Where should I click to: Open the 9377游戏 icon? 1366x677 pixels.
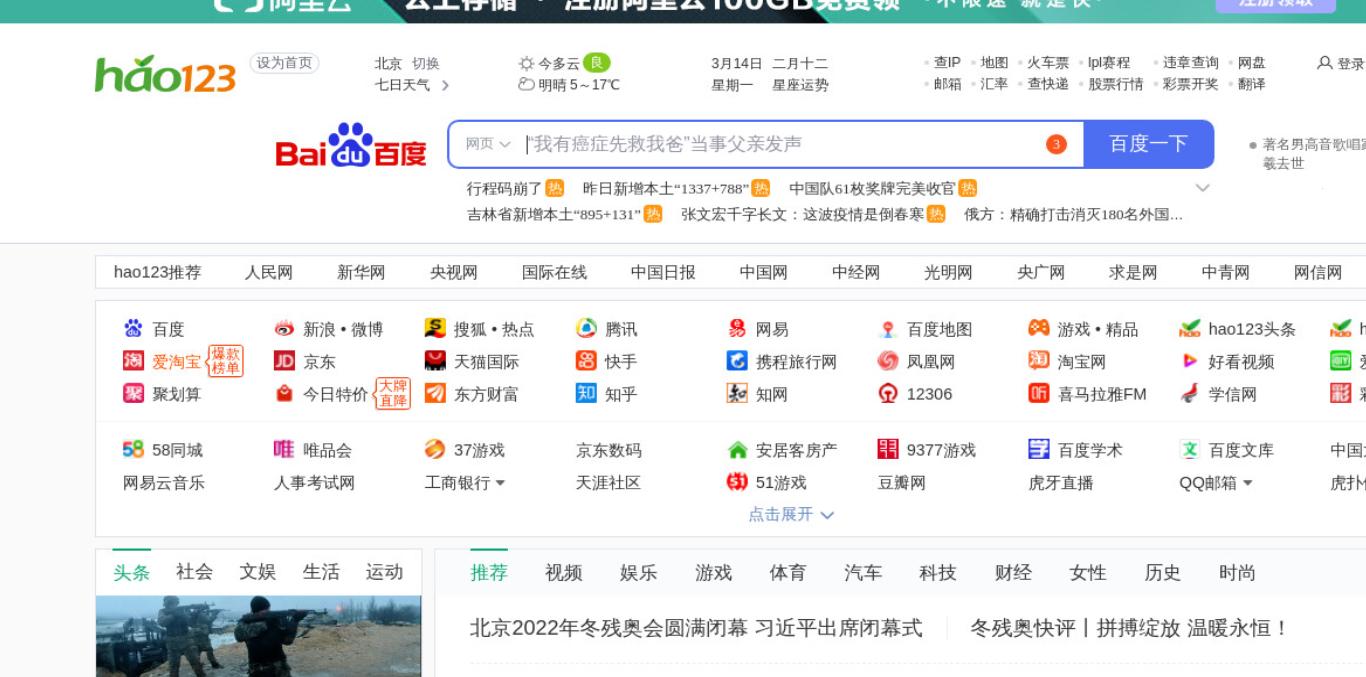pyautogui.click(x=888, y=450)
